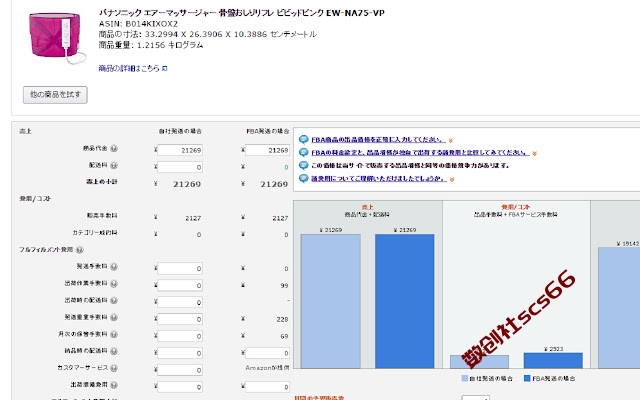Open the second underlined FBA message link
This screenshot has height=400, width=640.
pos(420,153)
